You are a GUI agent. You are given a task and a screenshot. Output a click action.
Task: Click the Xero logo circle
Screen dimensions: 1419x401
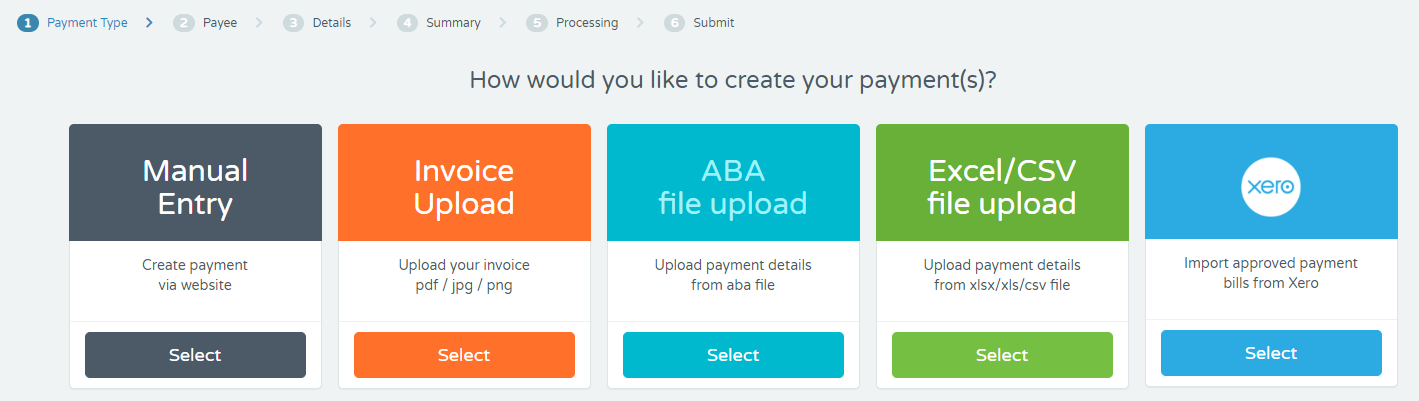1271,186
